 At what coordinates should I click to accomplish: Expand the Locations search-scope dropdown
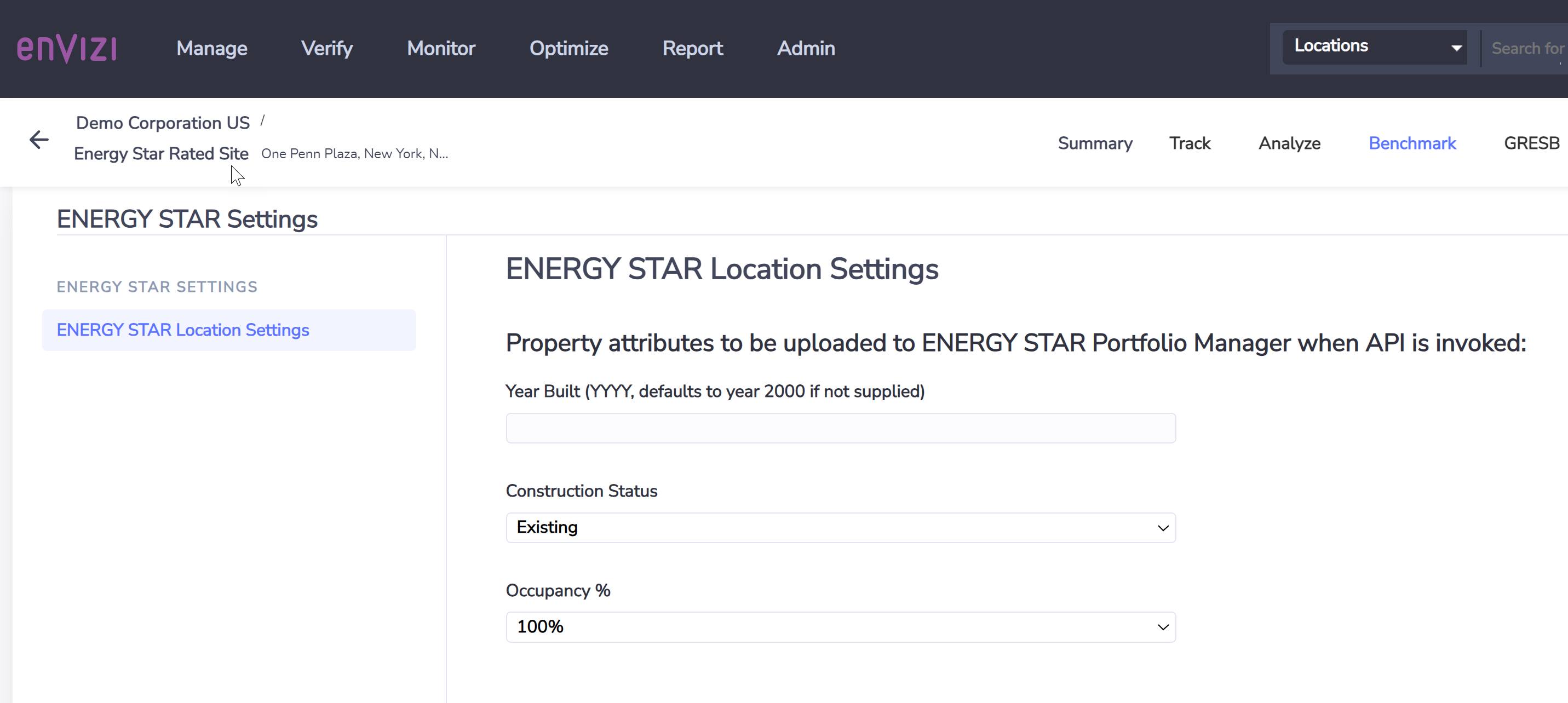pos(1375,47)
